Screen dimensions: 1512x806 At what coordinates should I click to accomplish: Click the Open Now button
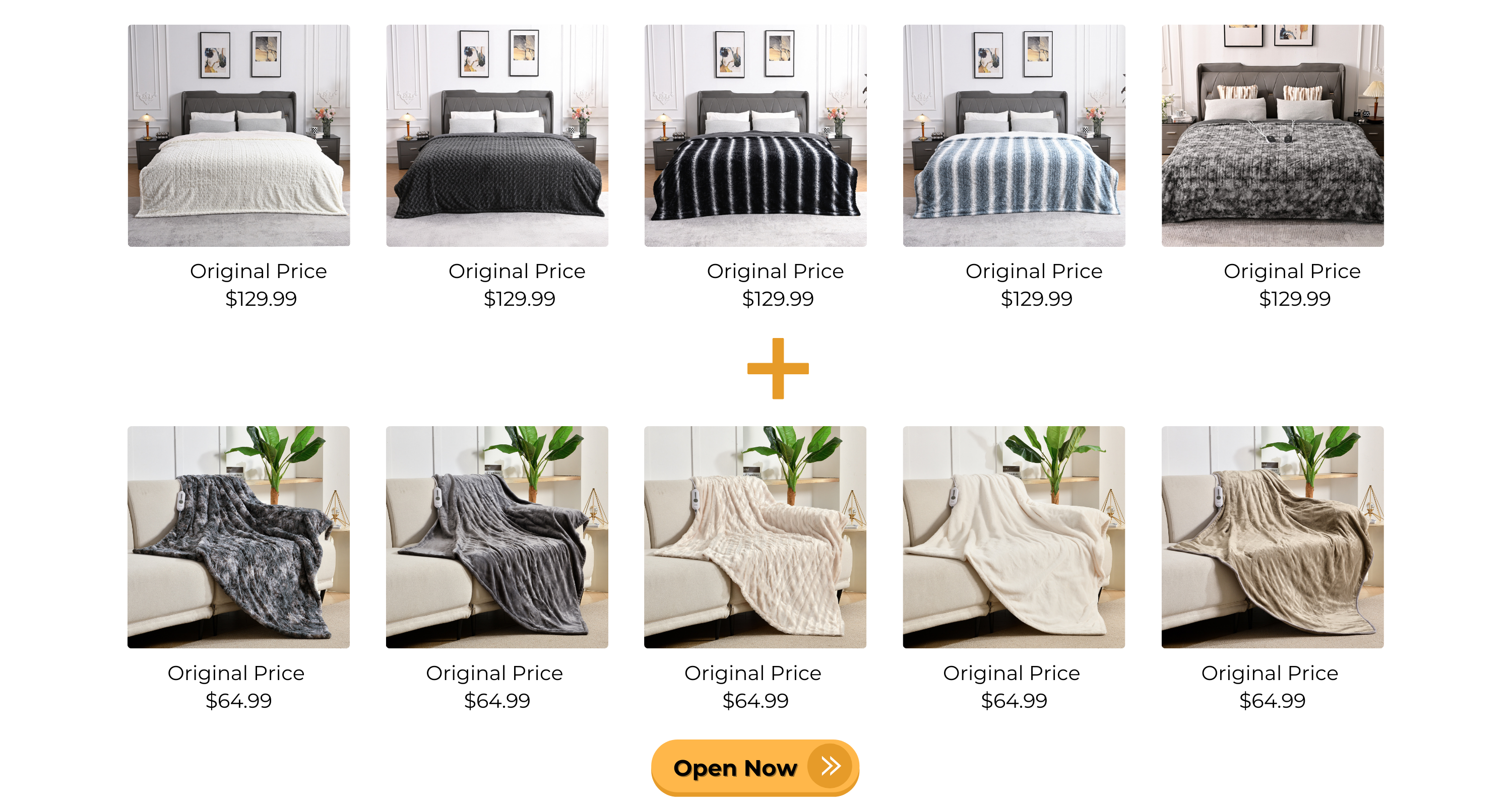point(755,767)
